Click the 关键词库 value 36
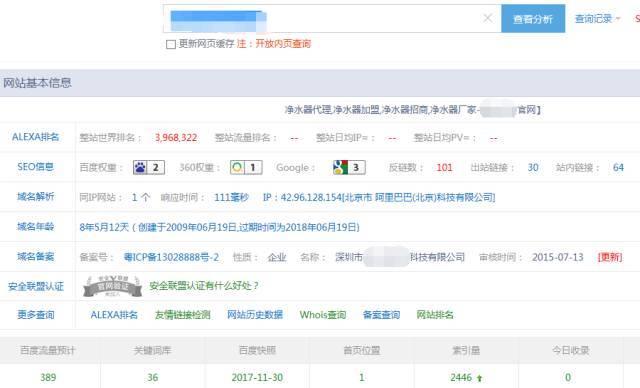Screen dimensions: 640x388 pos(152,377)
